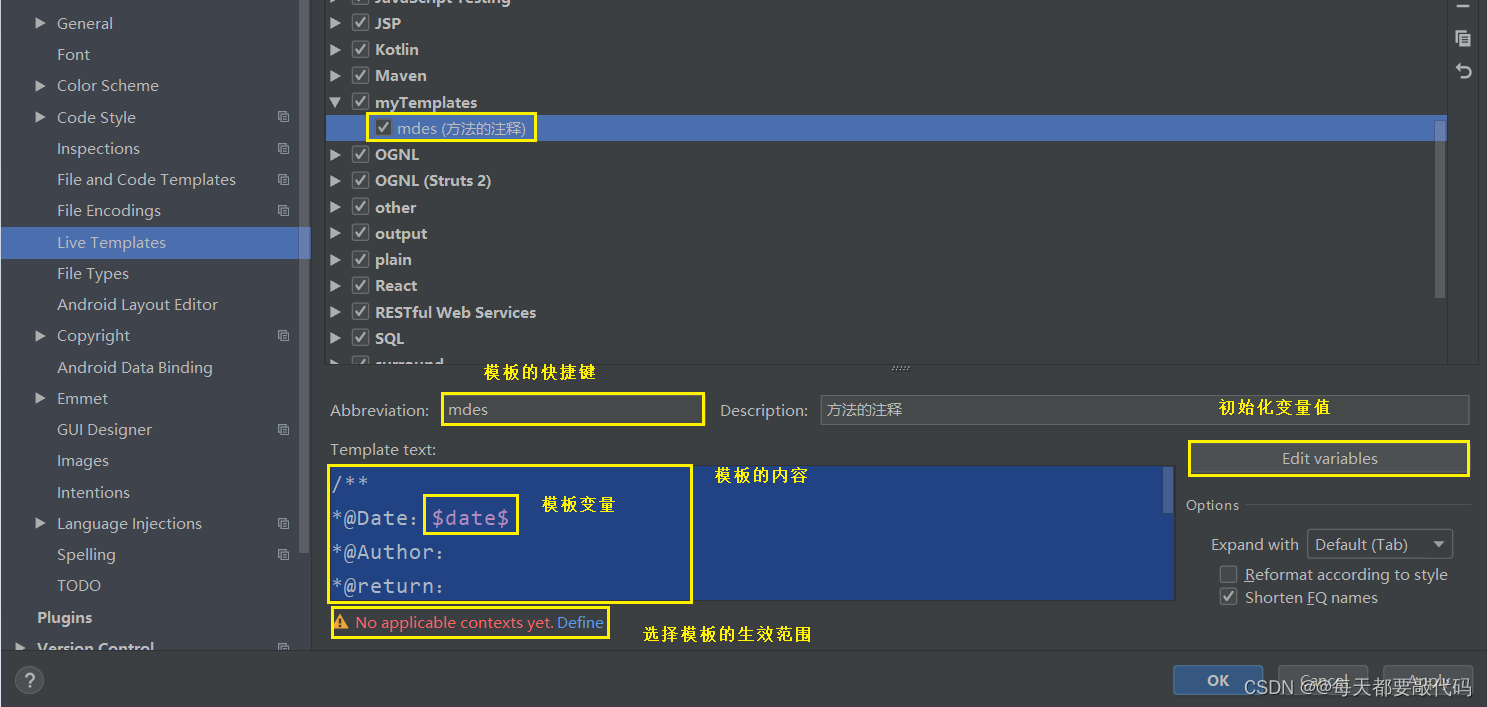Screen dimensions: 1487x707
Task: Select the Plugins section
Action: click(x=65, y=617)
